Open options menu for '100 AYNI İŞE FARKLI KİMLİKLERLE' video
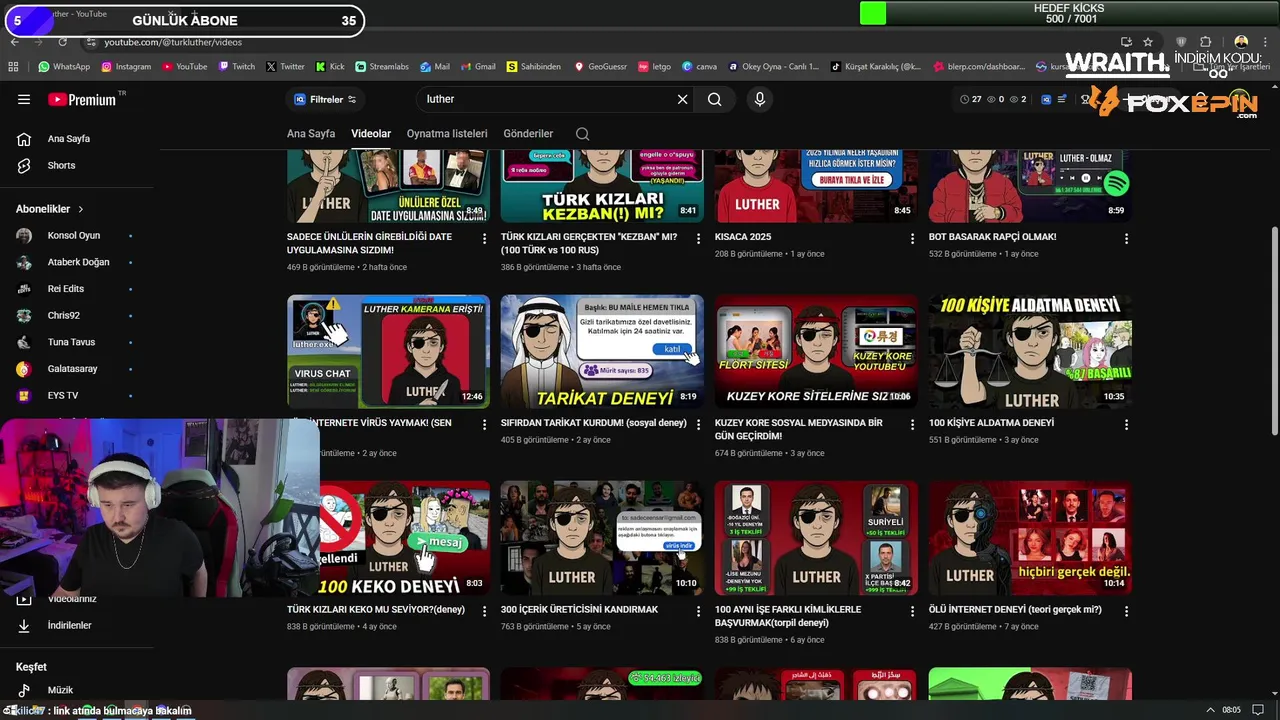 (x=912, y=611)
